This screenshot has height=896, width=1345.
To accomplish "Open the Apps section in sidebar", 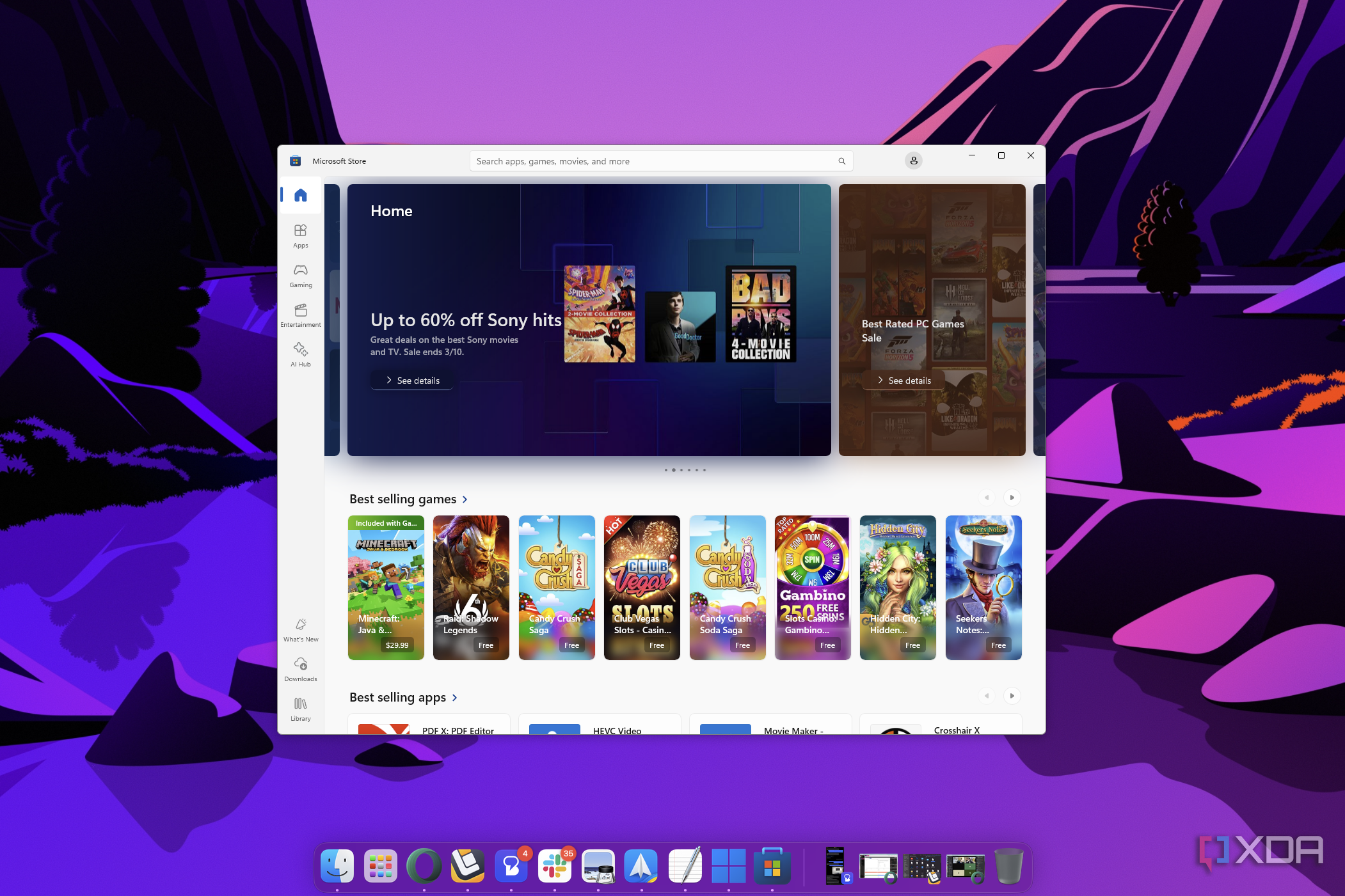I will (x=301, y=236).
